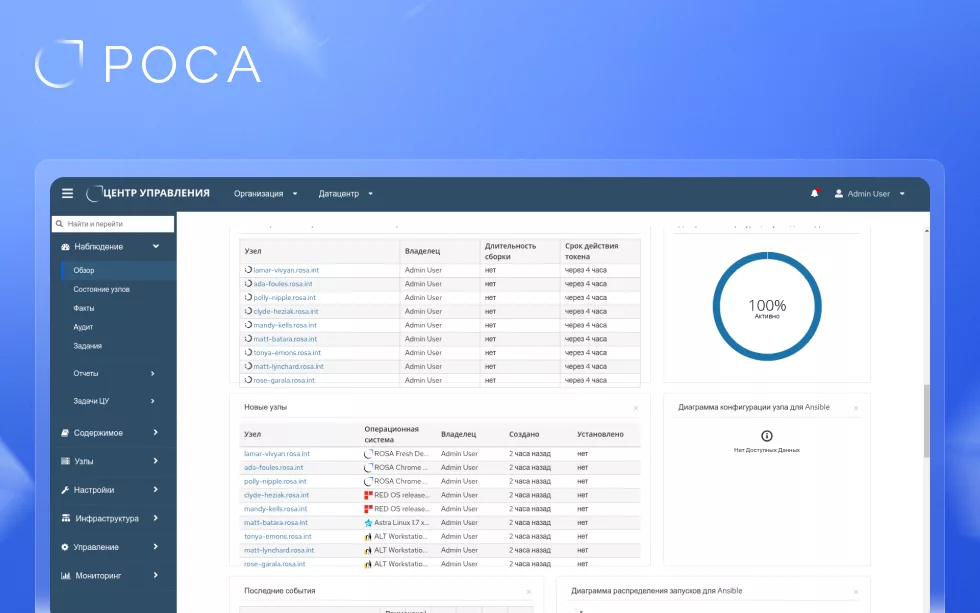This screenshot has width=980, height=613.
Task: Click the Операционная система column header
Action: click(x=391, y=434)
